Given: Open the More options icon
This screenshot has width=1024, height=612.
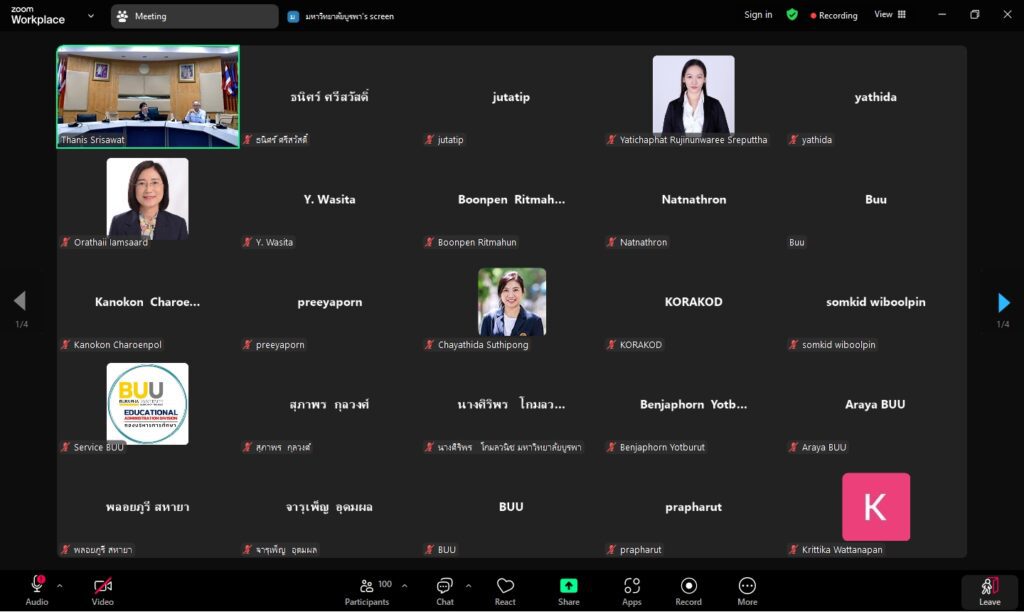Looking at the screenshot, I should 747,589.
